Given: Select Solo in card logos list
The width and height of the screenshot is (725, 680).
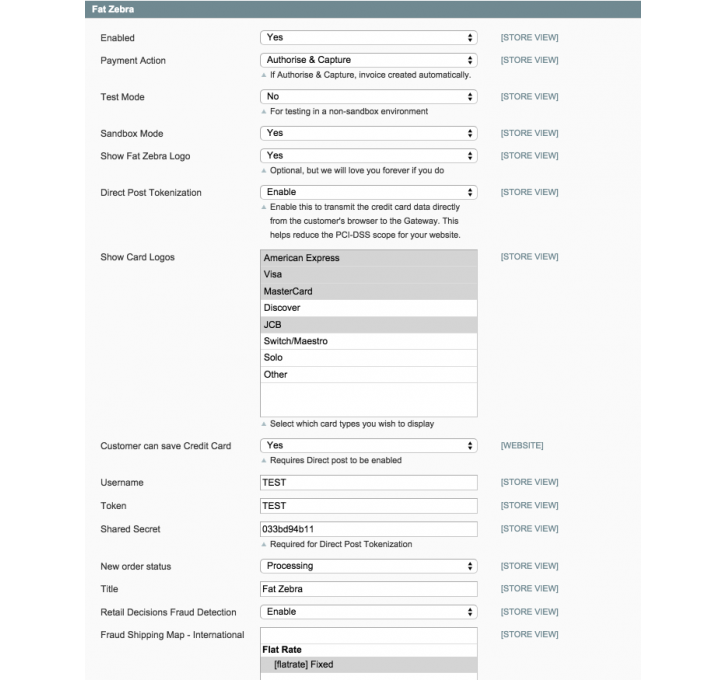Looking at the screenshot, I should [369, 358].
